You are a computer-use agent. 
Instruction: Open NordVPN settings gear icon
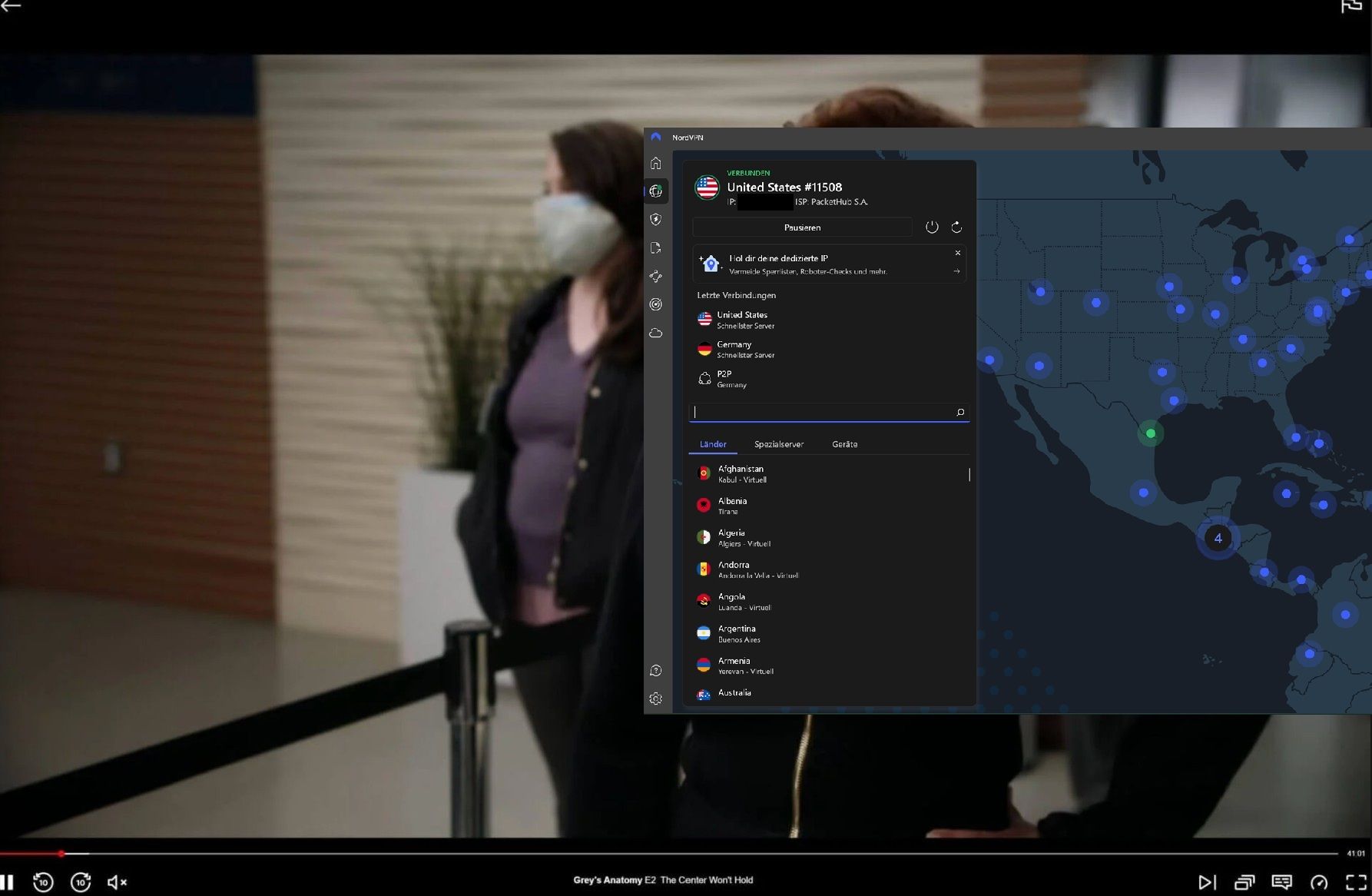(x=655, y=699)
